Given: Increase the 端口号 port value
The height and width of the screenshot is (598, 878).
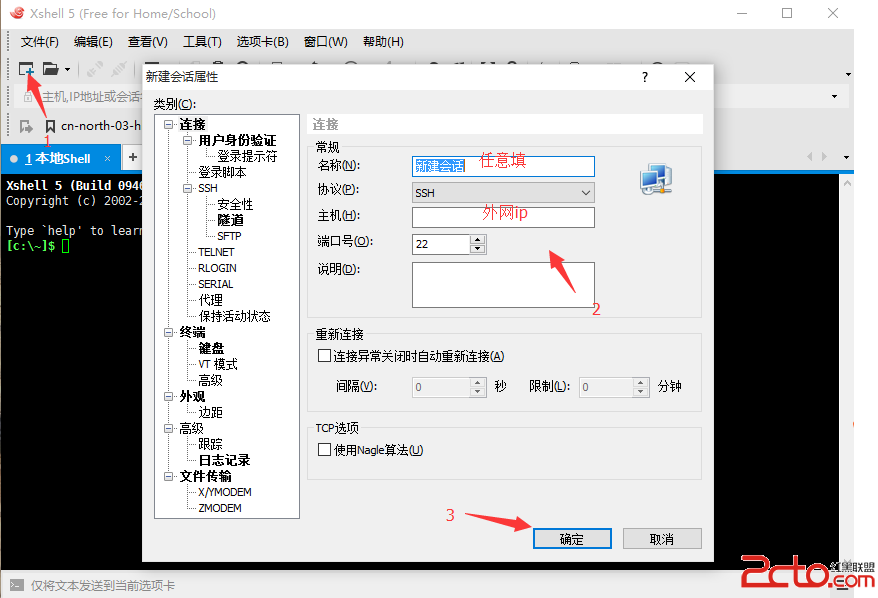Looking at the screenshot, I should click(478, 240).
